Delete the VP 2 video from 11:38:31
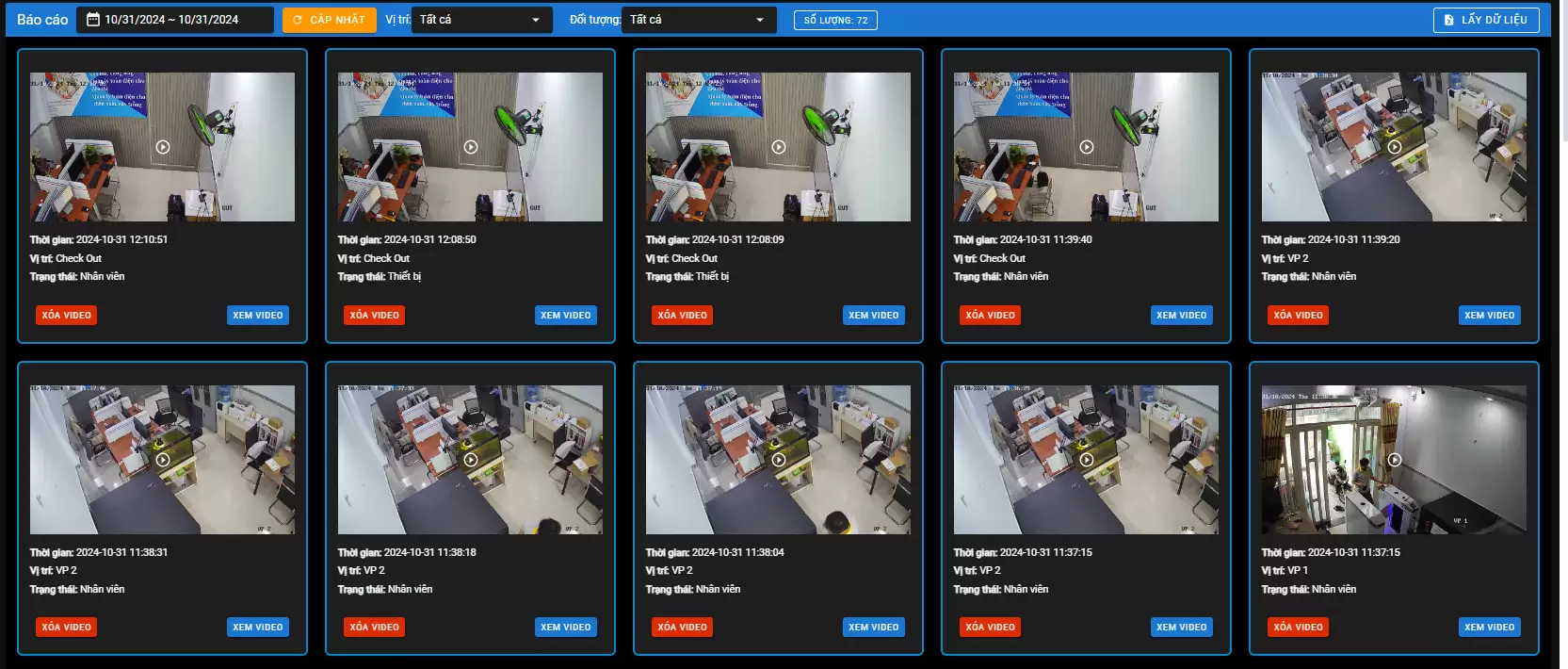 point(66,627)
